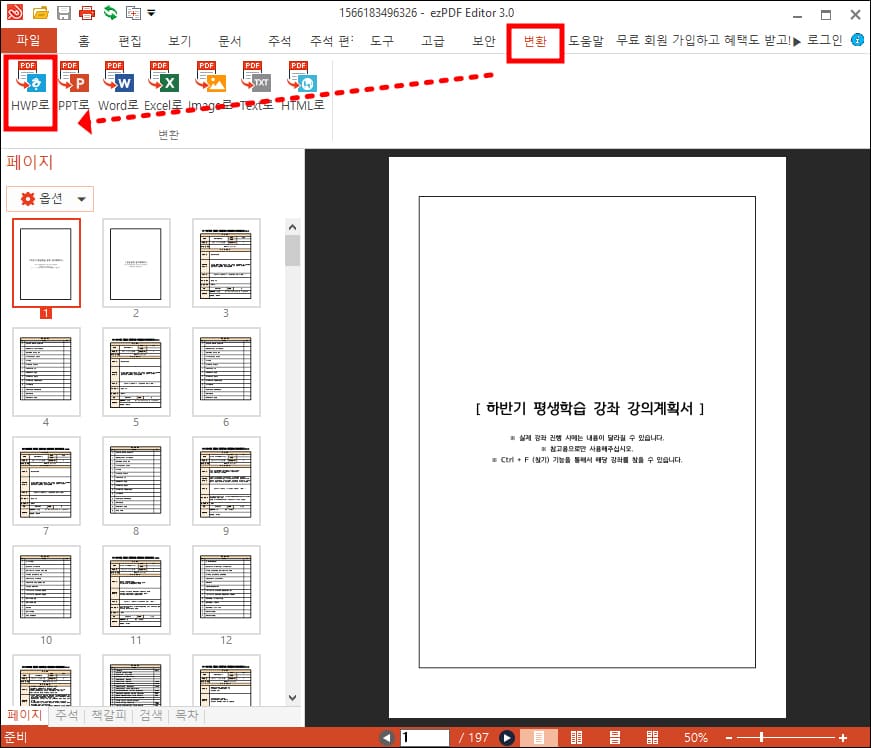Print the document using the printer icon

click(85, 12)
